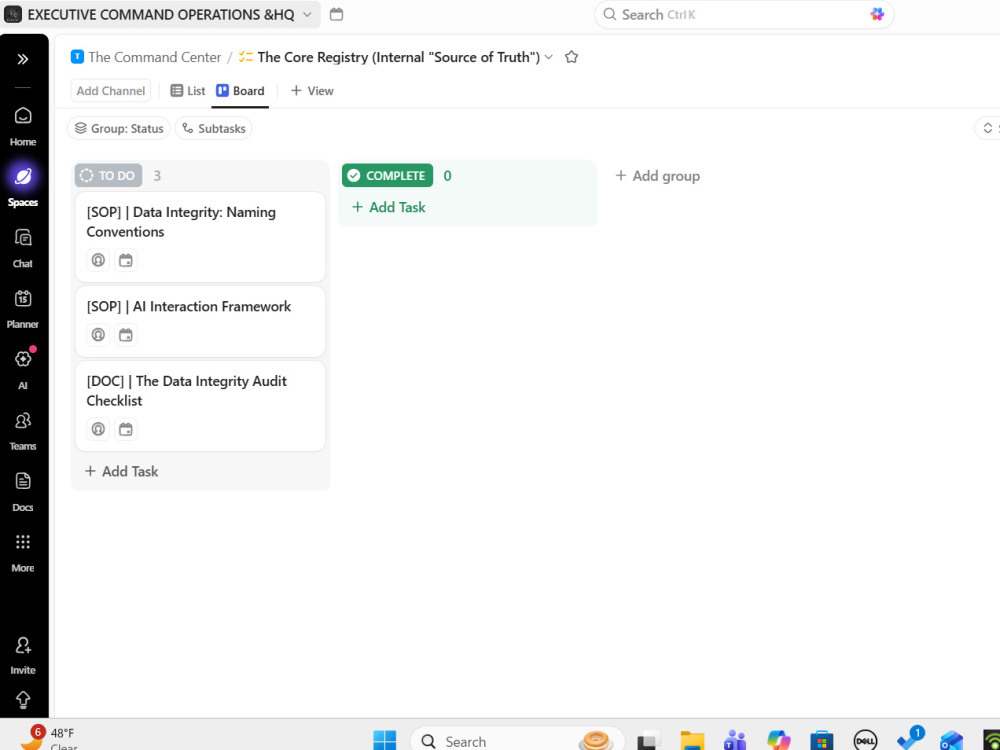Open File Explorer from the taskbar

pos(692,740)
